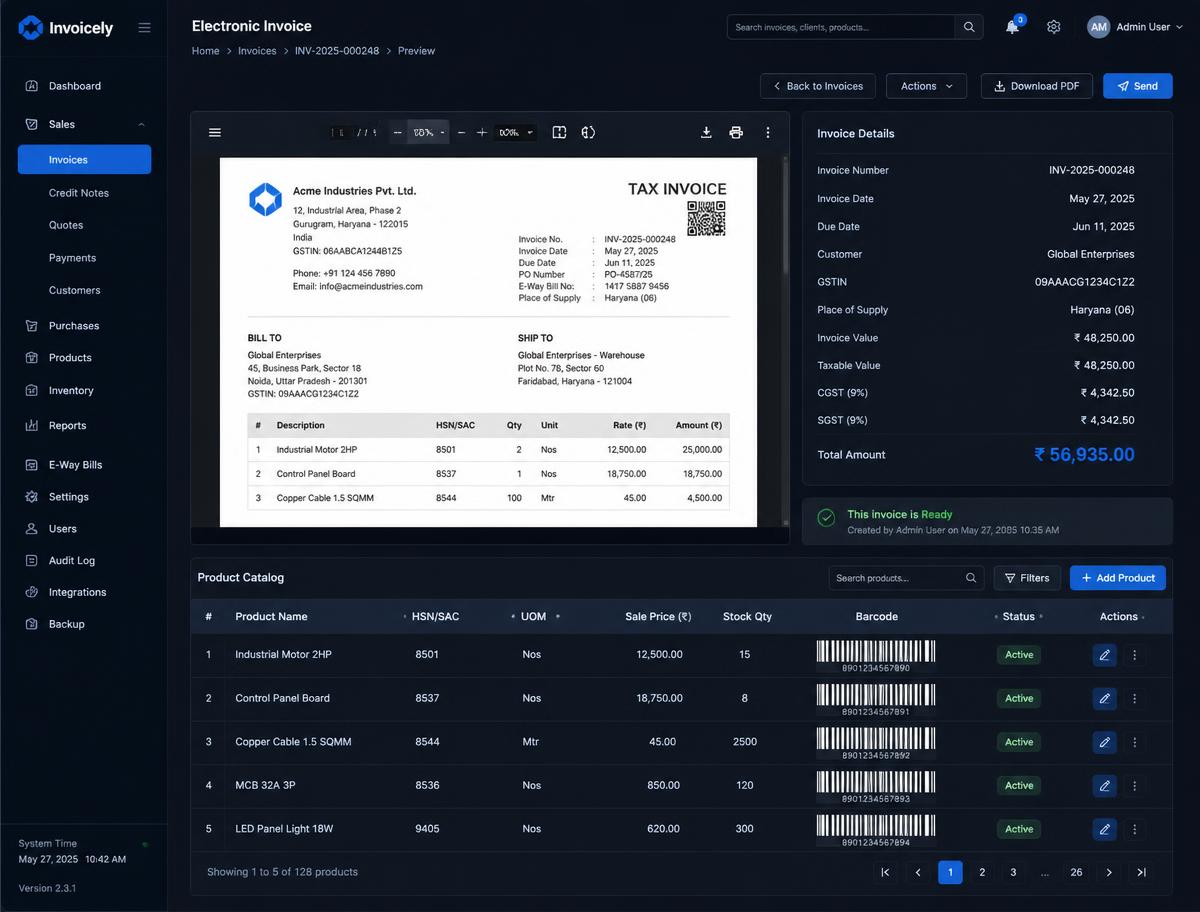Click the search magnifier icon in the top bar
The height and width of the screenshot is (912, 1200).
(x=969, y=27)
